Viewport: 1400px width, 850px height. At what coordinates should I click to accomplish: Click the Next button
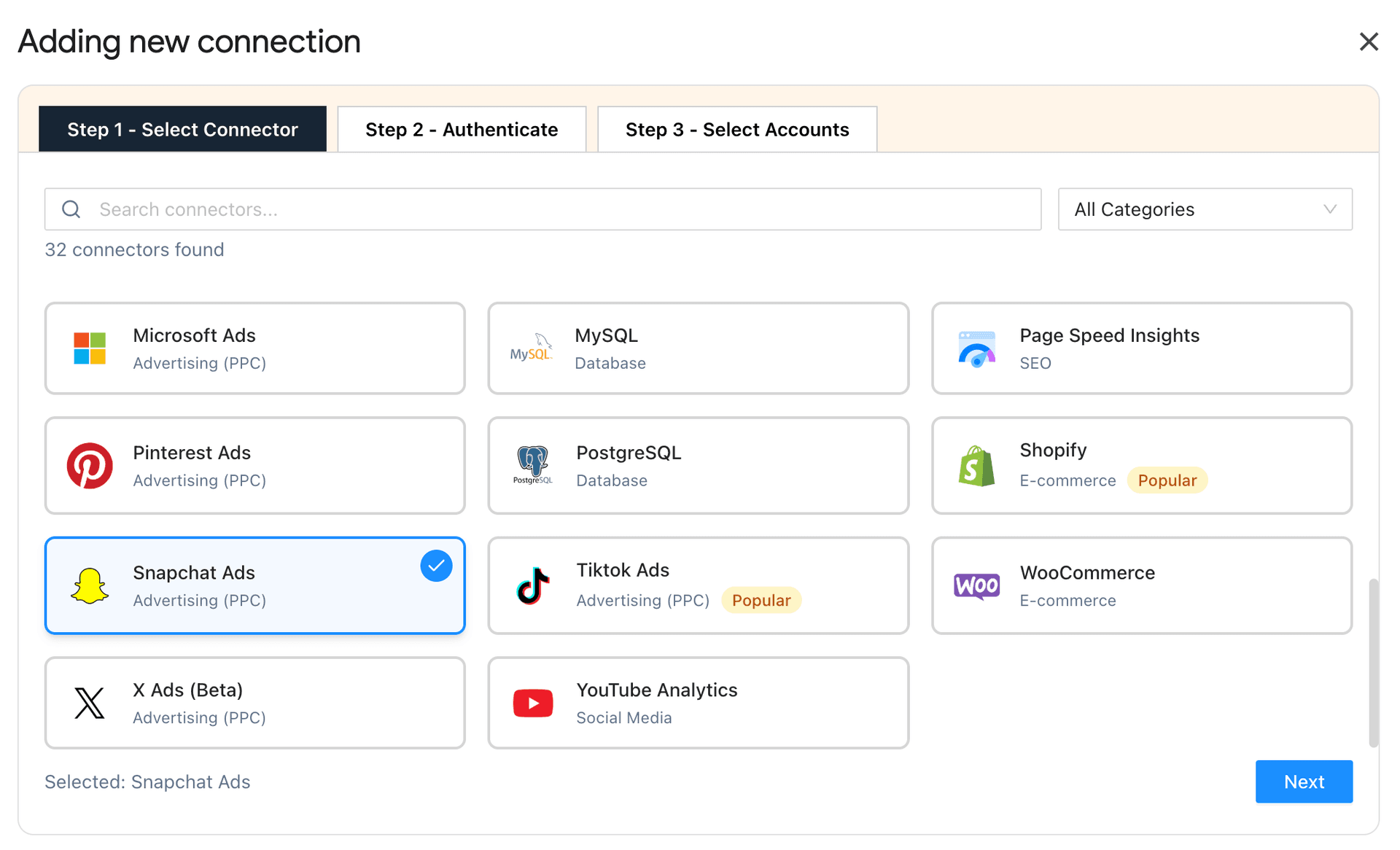1304,781
